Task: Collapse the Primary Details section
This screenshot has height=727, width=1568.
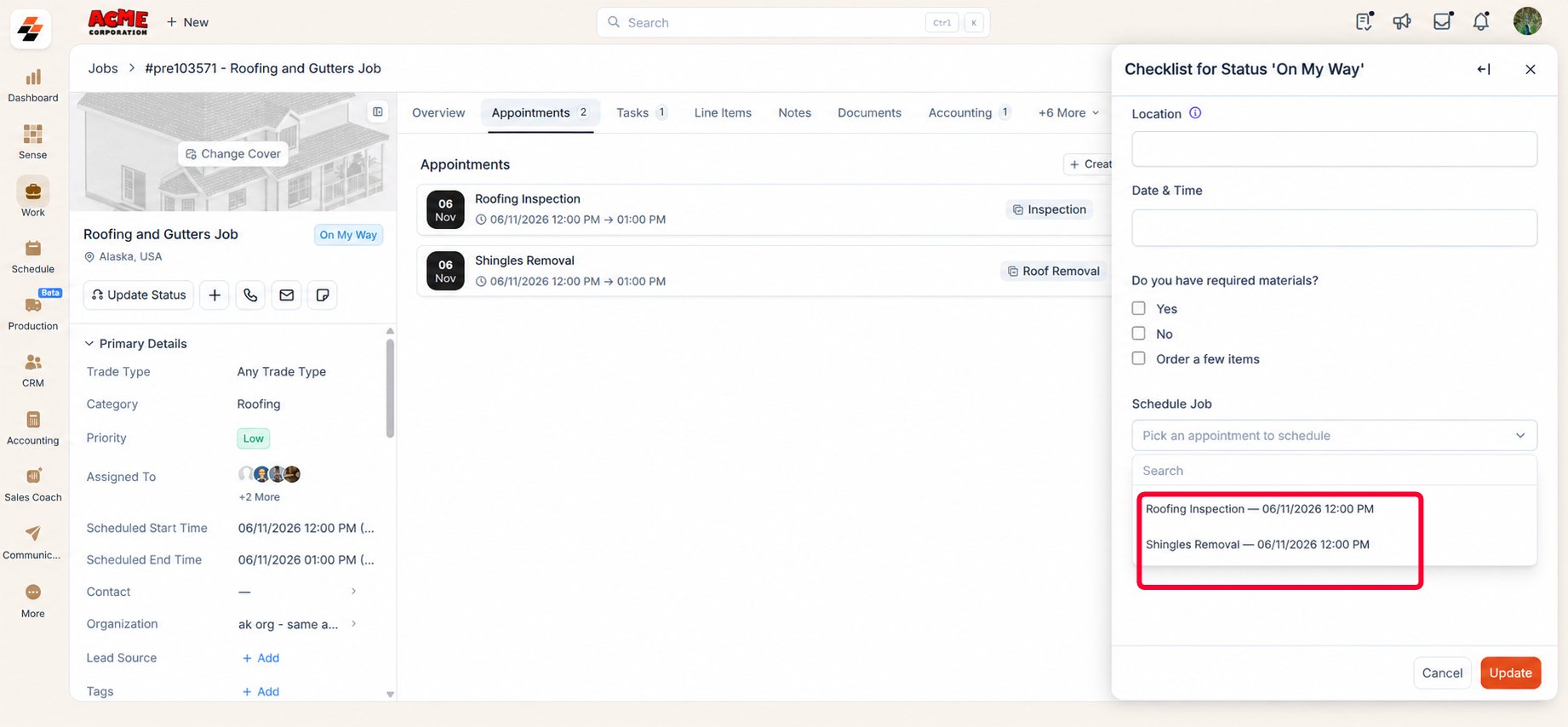Action: click(89, 344)
